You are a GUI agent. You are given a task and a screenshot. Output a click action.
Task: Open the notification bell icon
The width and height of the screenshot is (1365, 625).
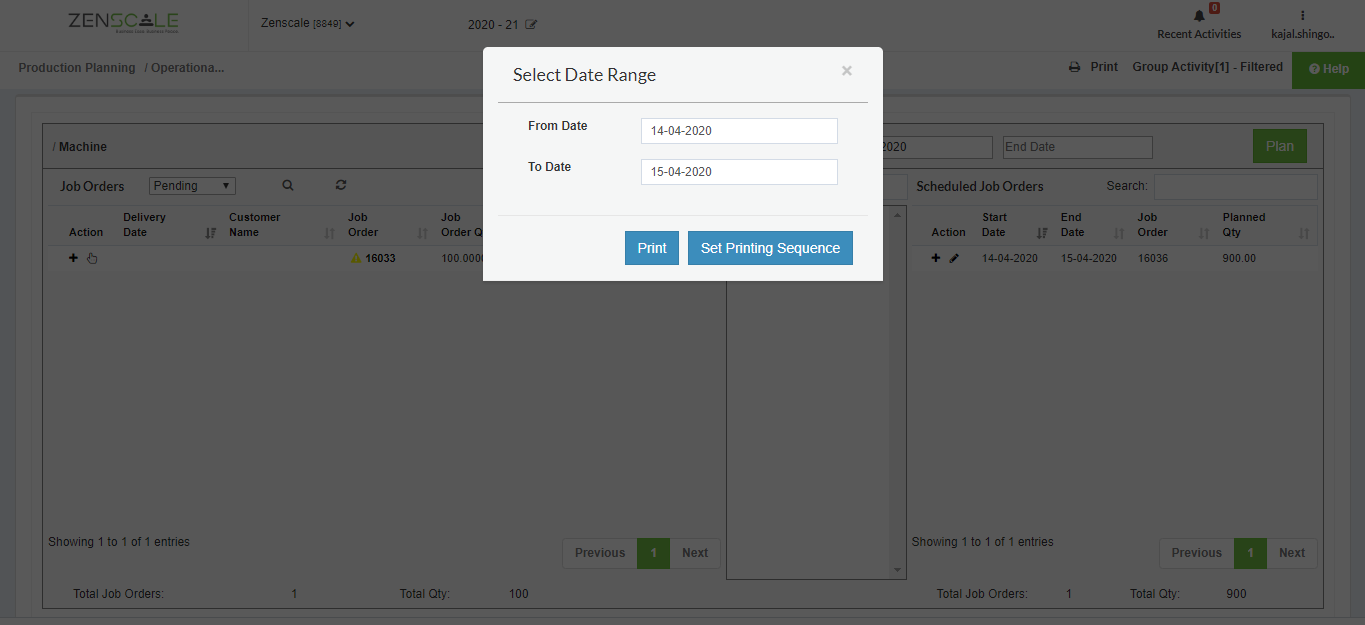1200,16
